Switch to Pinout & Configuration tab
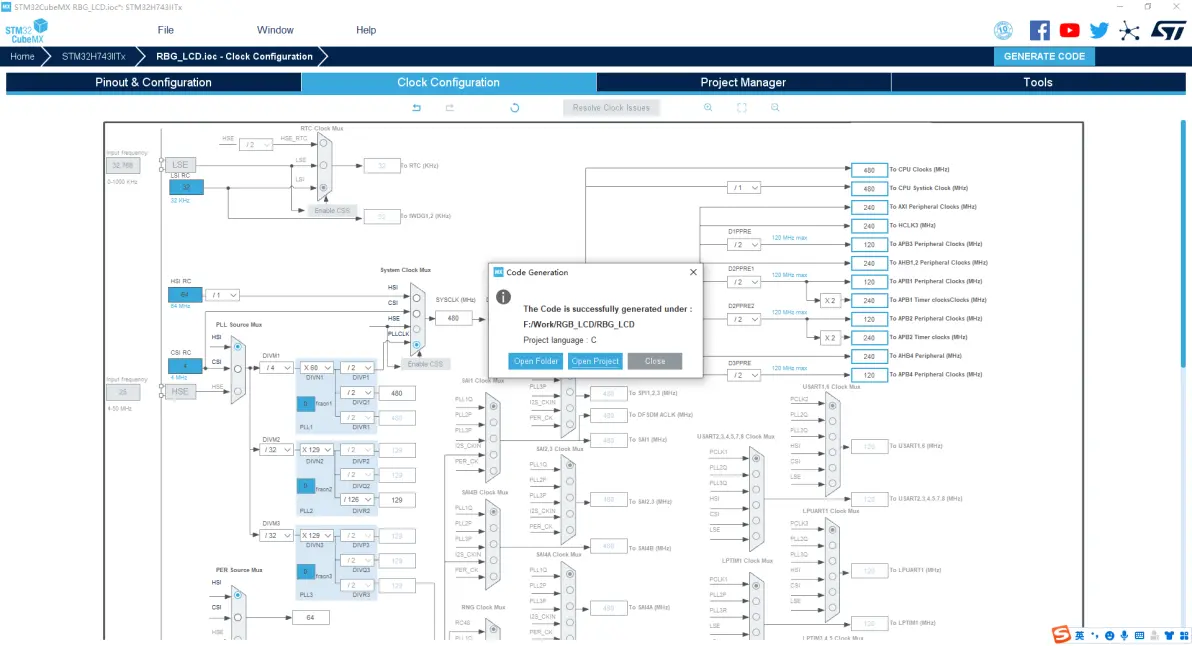This screenshot has width=1192, height=646. [x=154, y=82]
